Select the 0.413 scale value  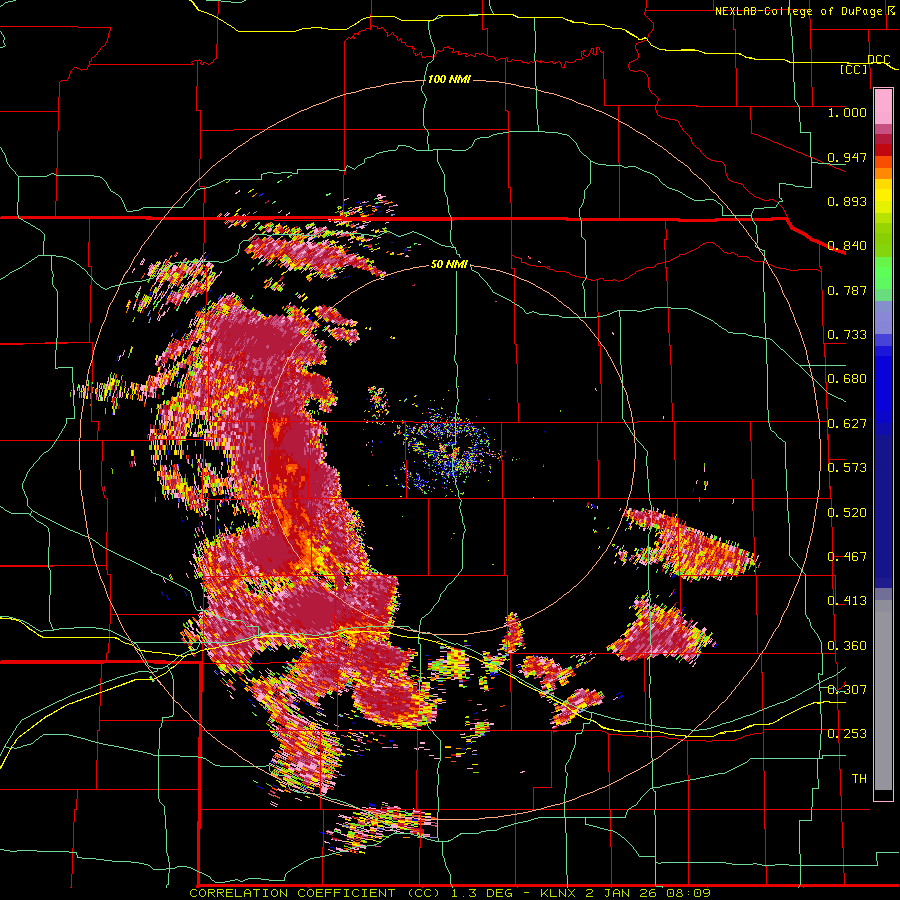[x=847, y=601]
